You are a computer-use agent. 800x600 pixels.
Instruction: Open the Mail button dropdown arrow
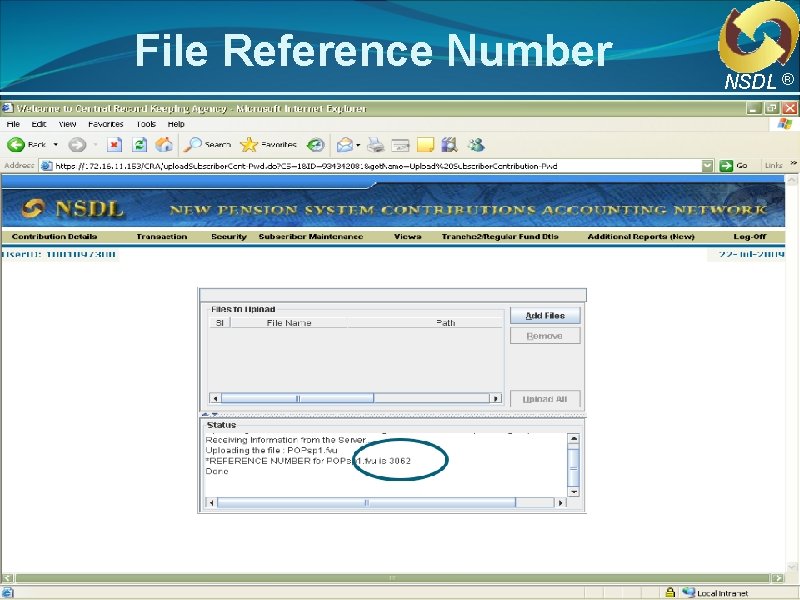click(358, 145)
